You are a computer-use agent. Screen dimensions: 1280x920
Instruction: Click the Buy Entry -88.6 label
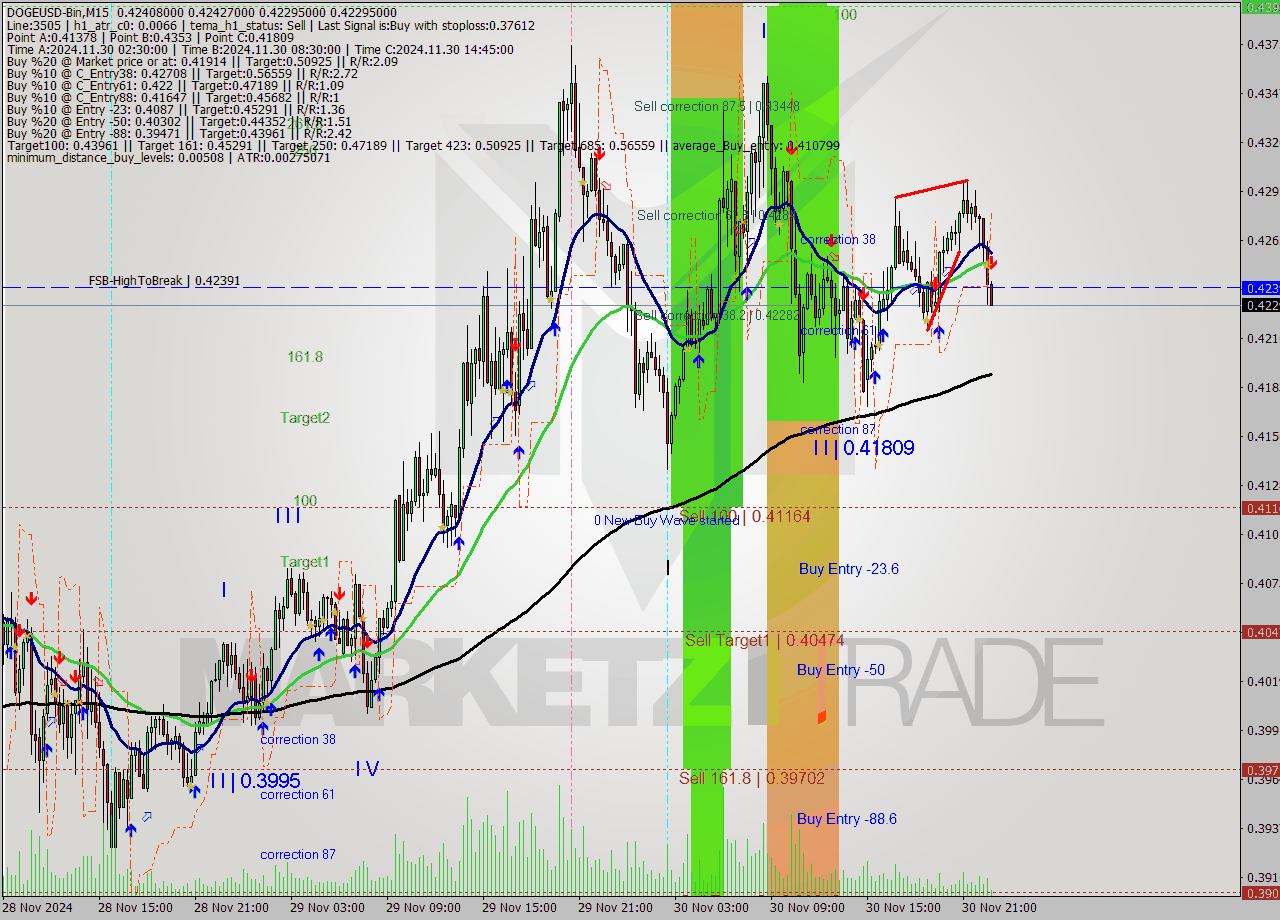(x=846, y=818)
